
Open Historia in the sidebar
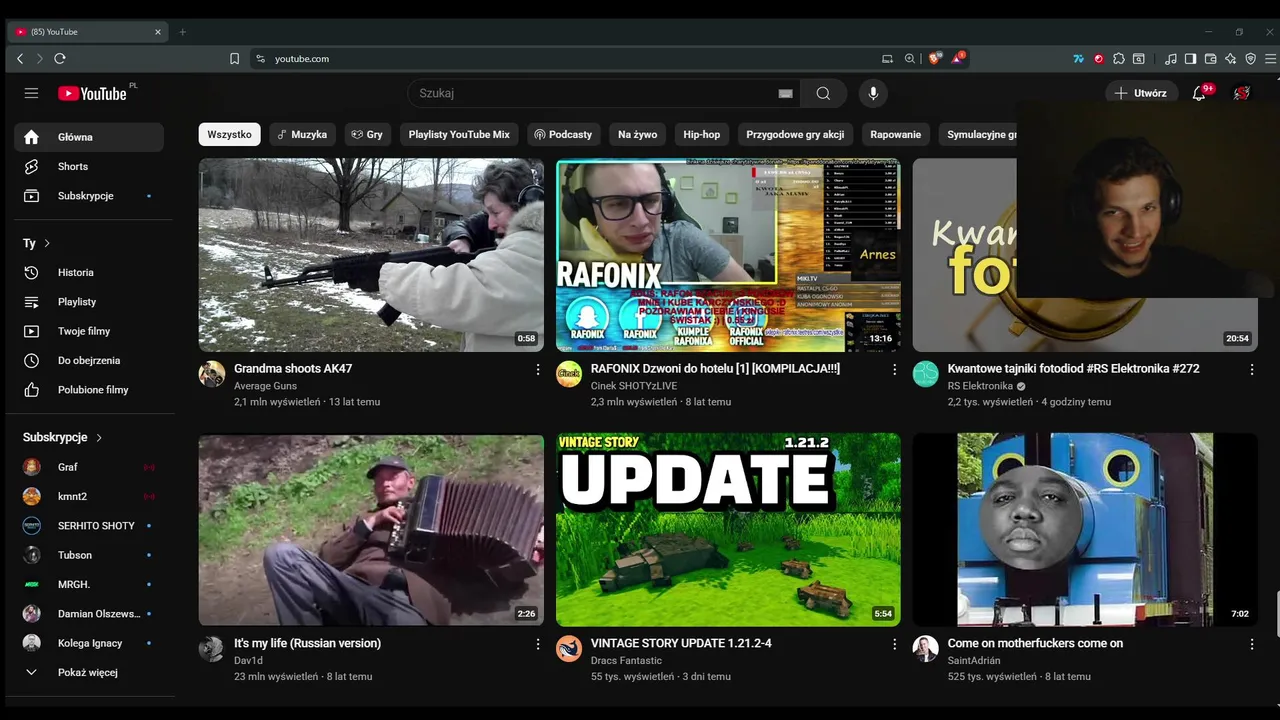[x=89, y=272]
